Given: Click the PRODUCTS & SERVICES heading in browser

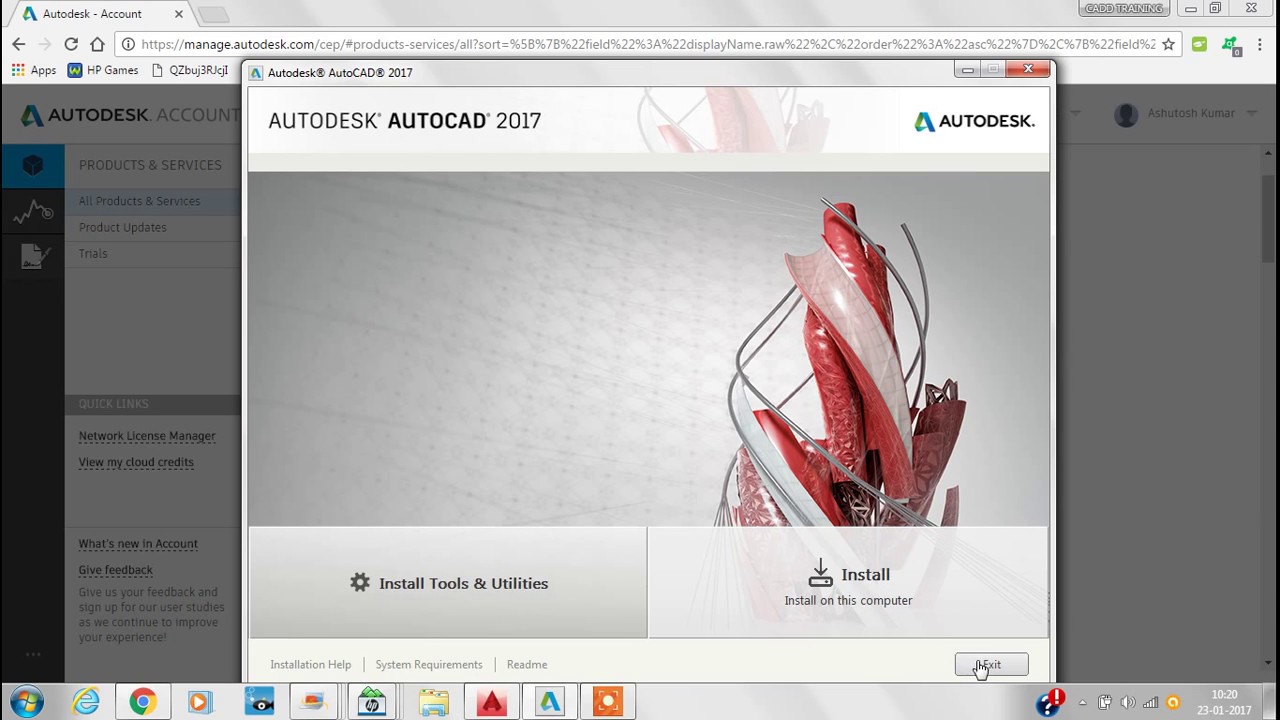Looking at the screenshot, I should click(x=150, y=165).
